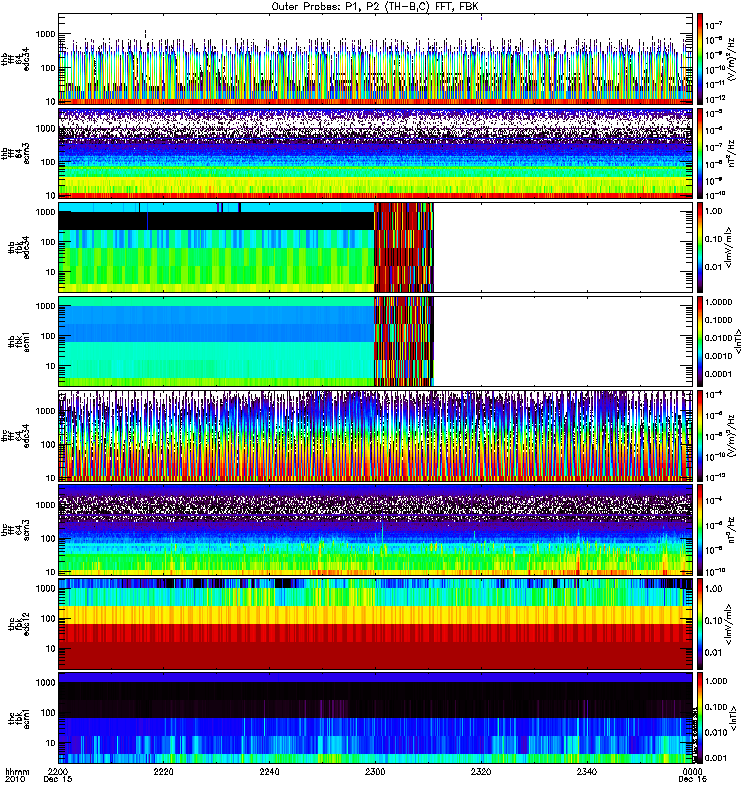Select the thc fff edc34 spectrogram panel

[375, 436]
